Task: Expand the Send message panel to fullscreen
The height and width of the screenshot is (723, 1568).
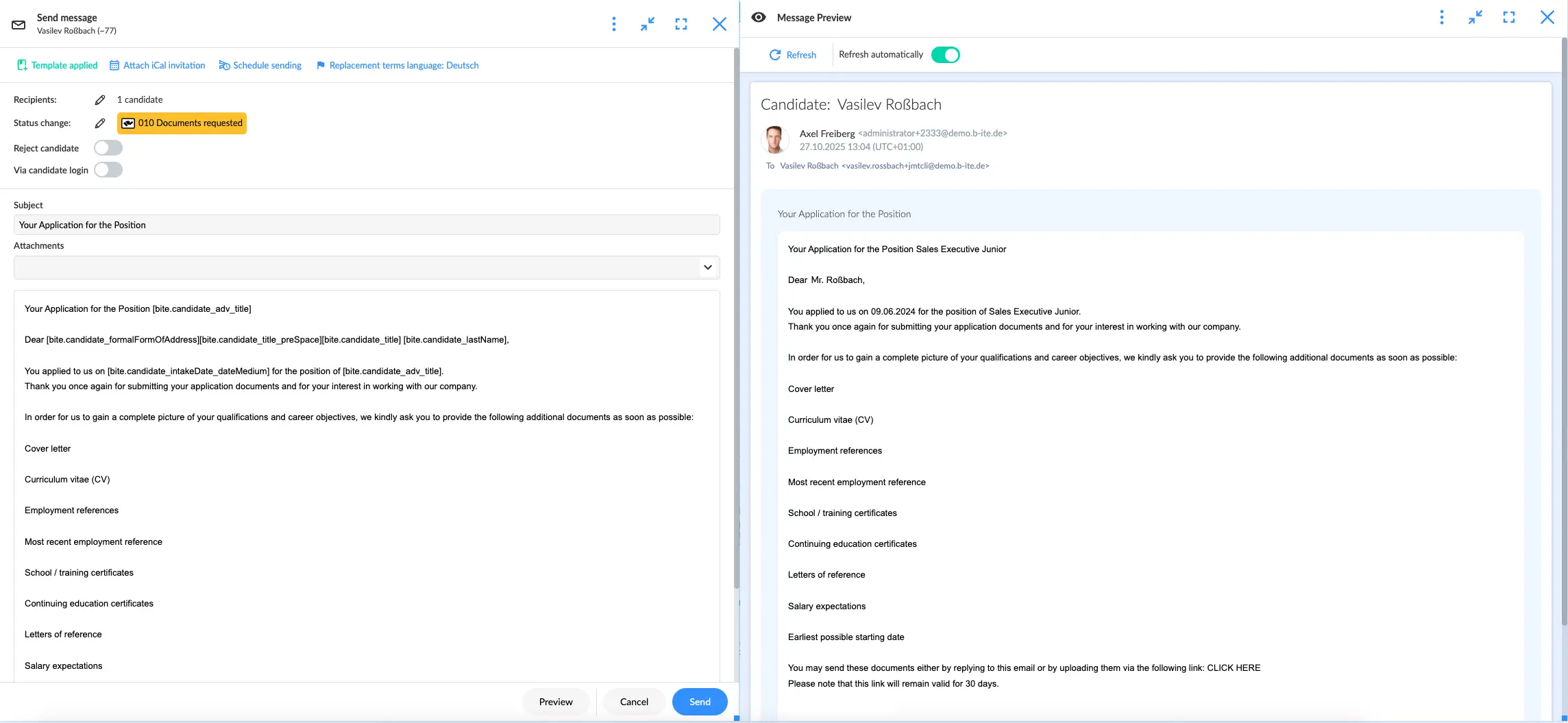Action: 681,25
